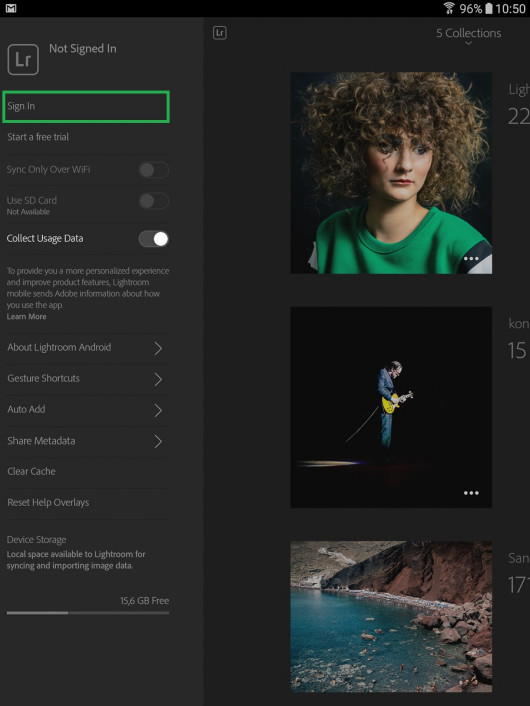530x706 pixels.
Task: Expand chevron next to Gesture Shortcuts
Action: click(x=158, y=379)
